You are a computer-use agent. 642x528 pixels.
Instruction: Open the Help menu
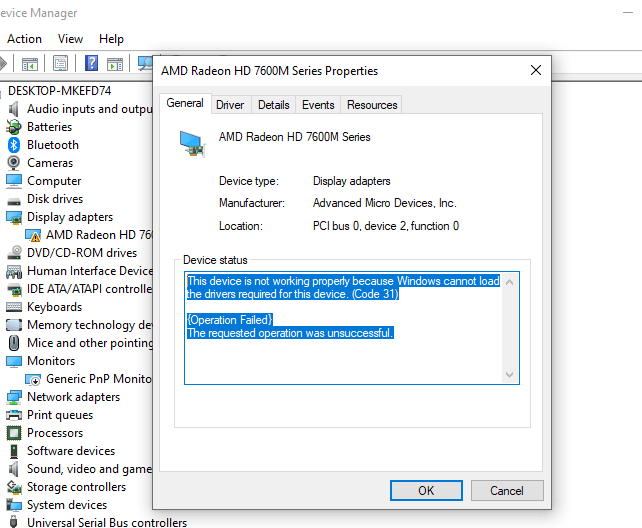111,39
